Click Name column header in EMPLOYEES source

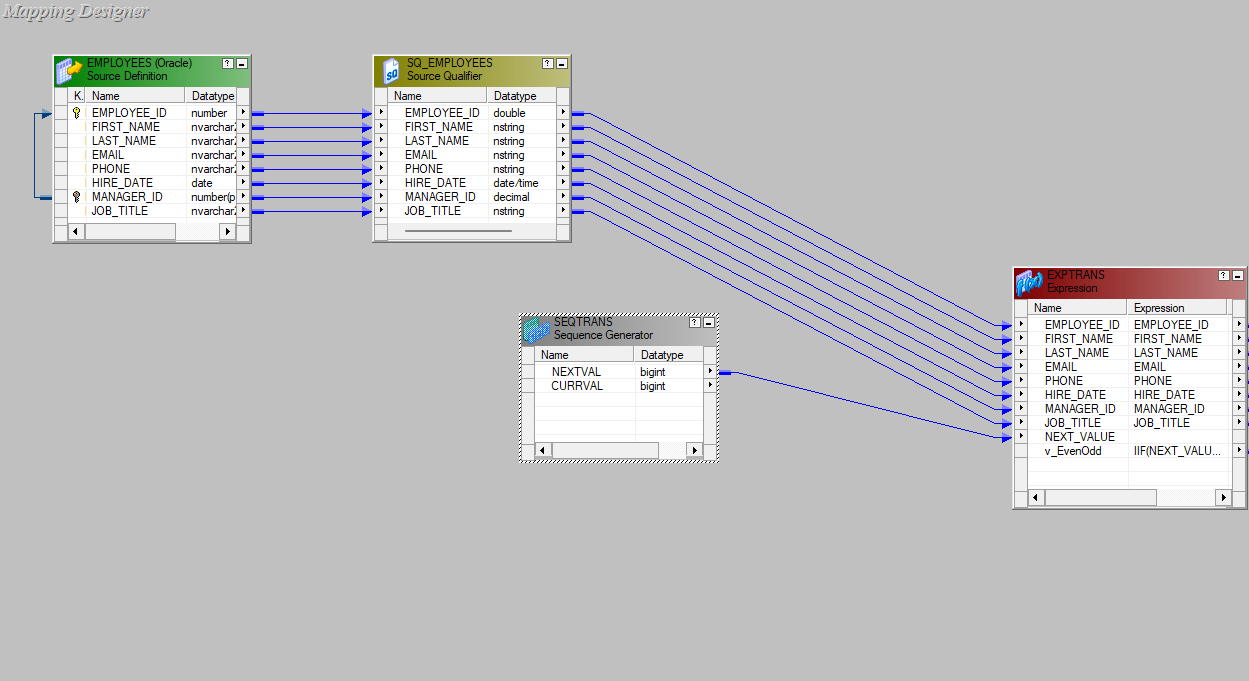coord(136,96)
